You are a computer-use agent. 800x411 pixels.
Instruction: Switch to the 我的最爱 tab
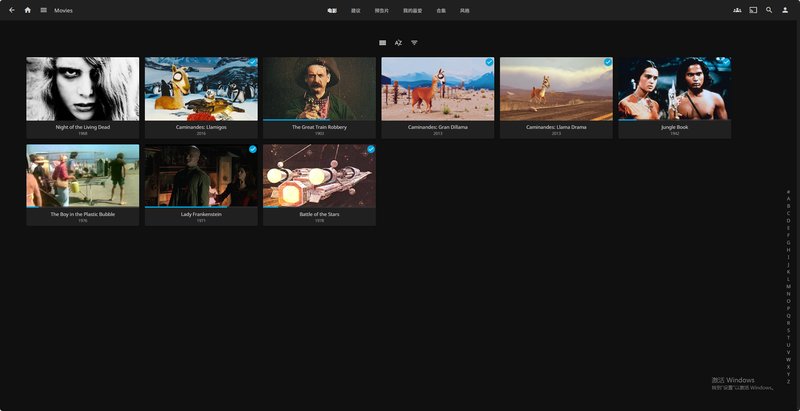coord(412,11)
